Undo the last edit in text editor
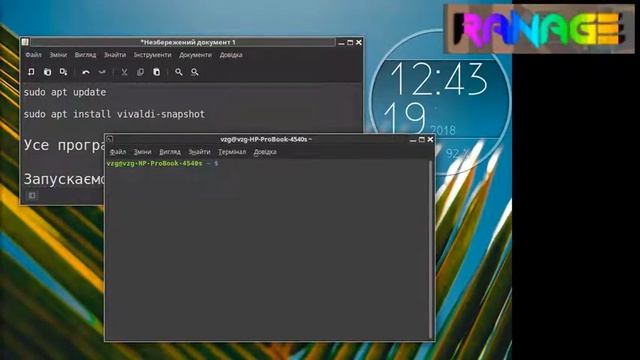Screen dimensions: 640x360 (x=86, y=72)
